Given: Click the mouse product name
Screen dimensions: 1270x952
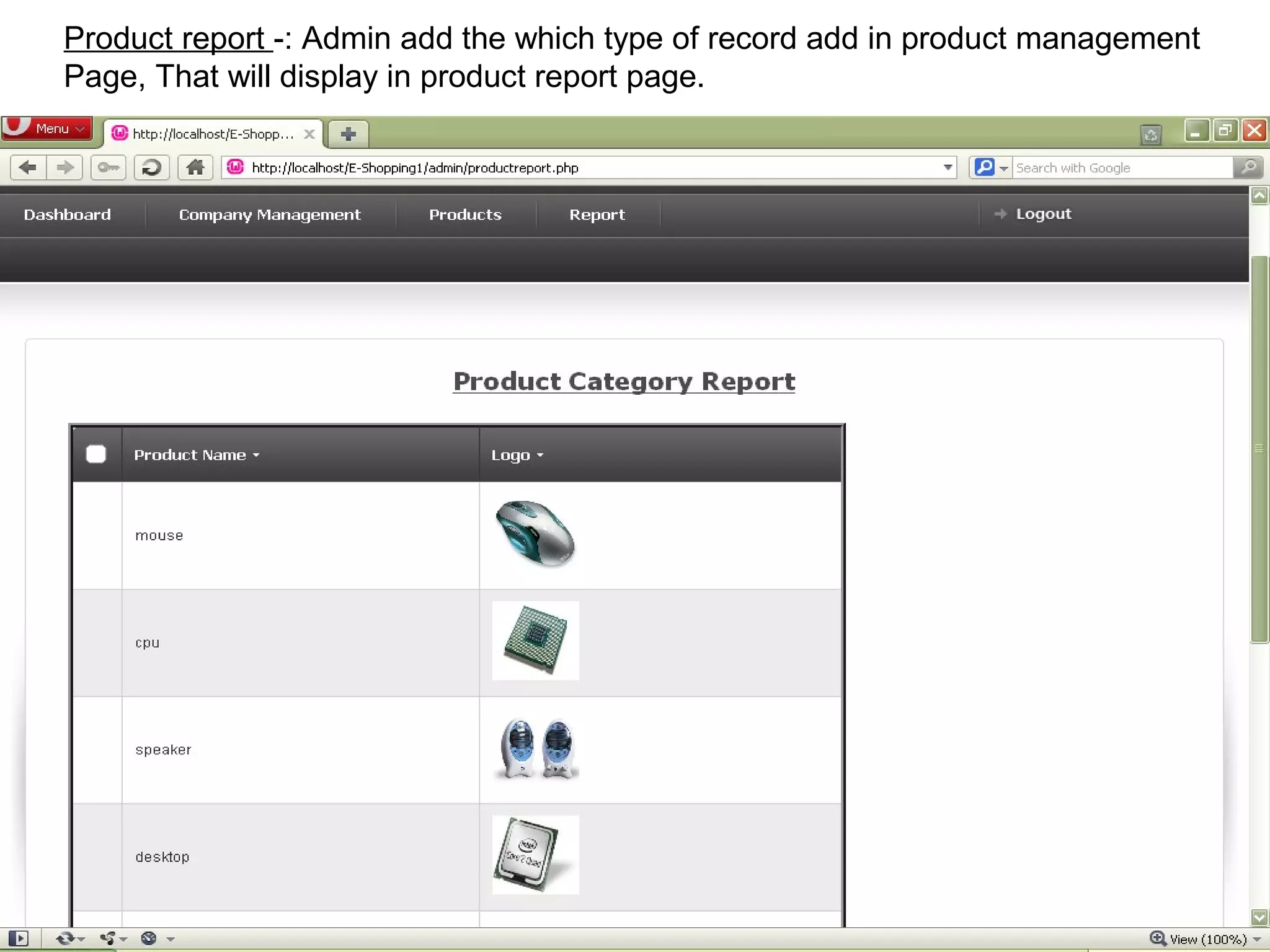Looking at the screenshot, I should click(159, 535).
